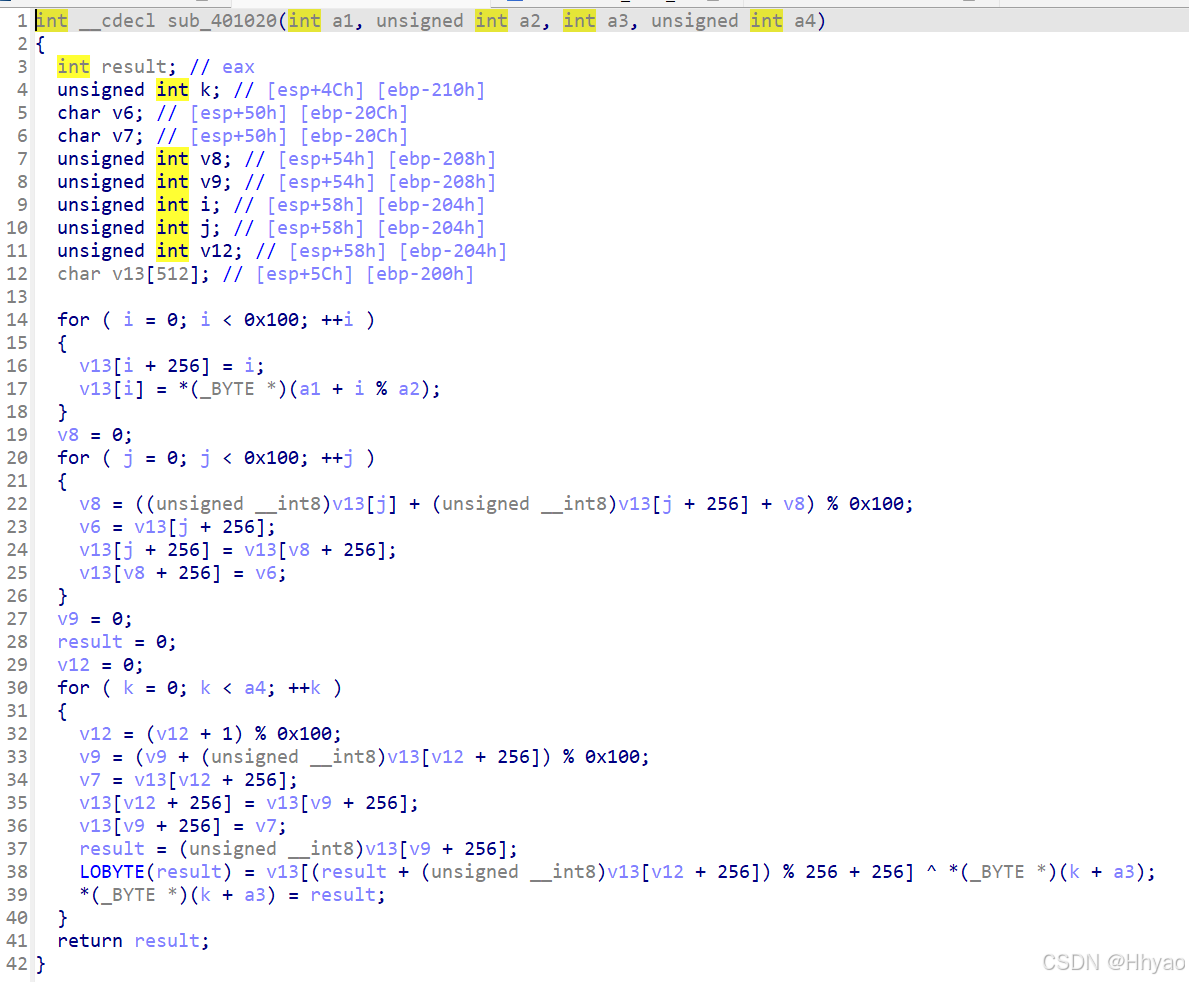1189x982 pixels.
Task: Click v6 at the start of line 23
Action: click(x=90, y=527)
